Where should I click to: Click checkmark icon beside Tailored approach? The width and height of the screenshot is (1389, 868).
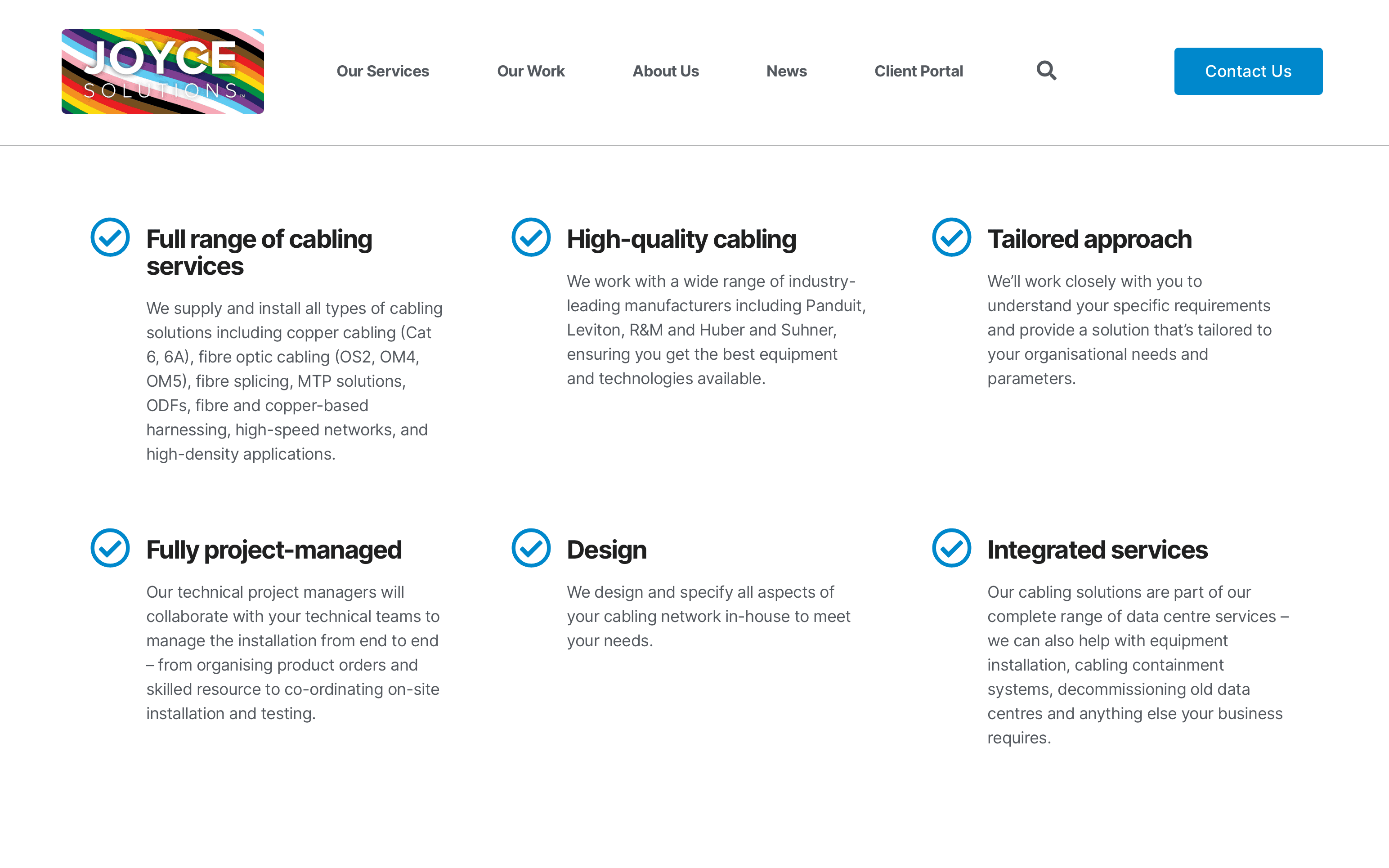tap(952, 237)
